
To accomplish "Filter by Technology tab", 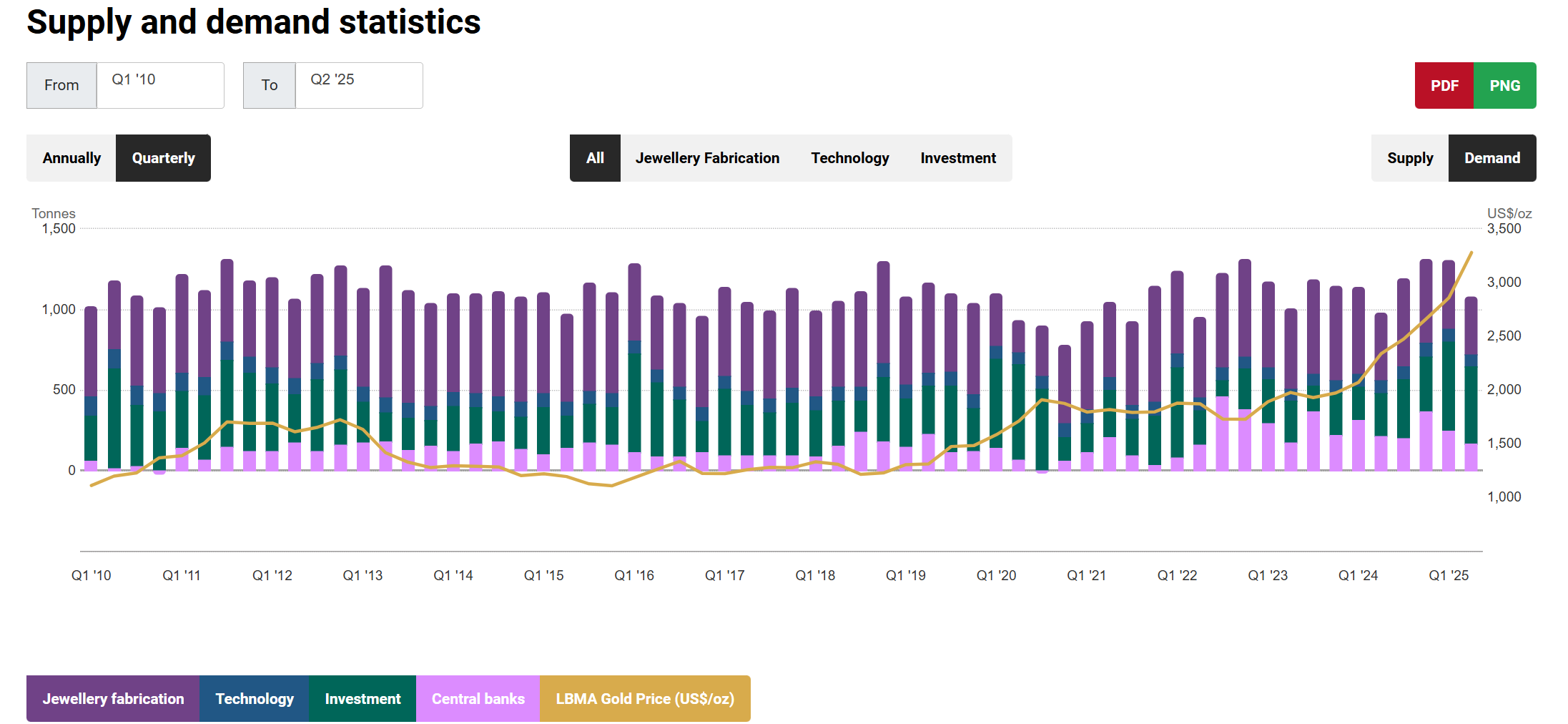I will [x=849, y=158].
